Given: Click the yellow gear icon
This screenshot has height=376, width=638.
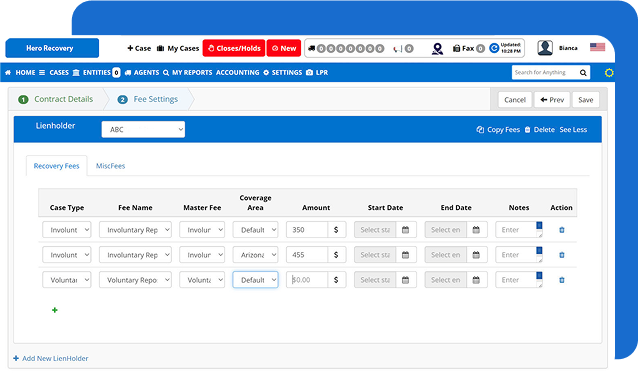Looking at the screenshot, I should coord(609,73).
